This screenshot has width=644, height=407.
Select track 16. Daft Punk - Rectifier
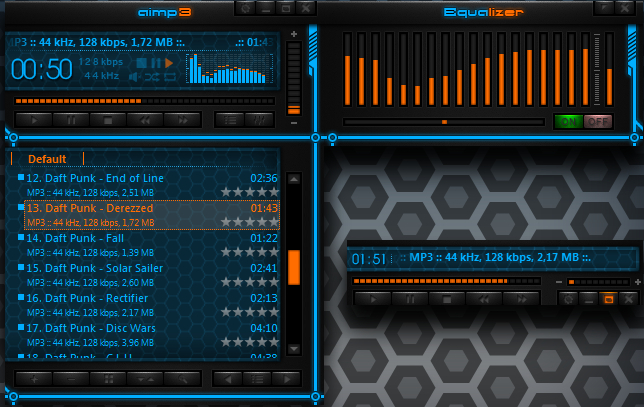click(x=152, y=305)
